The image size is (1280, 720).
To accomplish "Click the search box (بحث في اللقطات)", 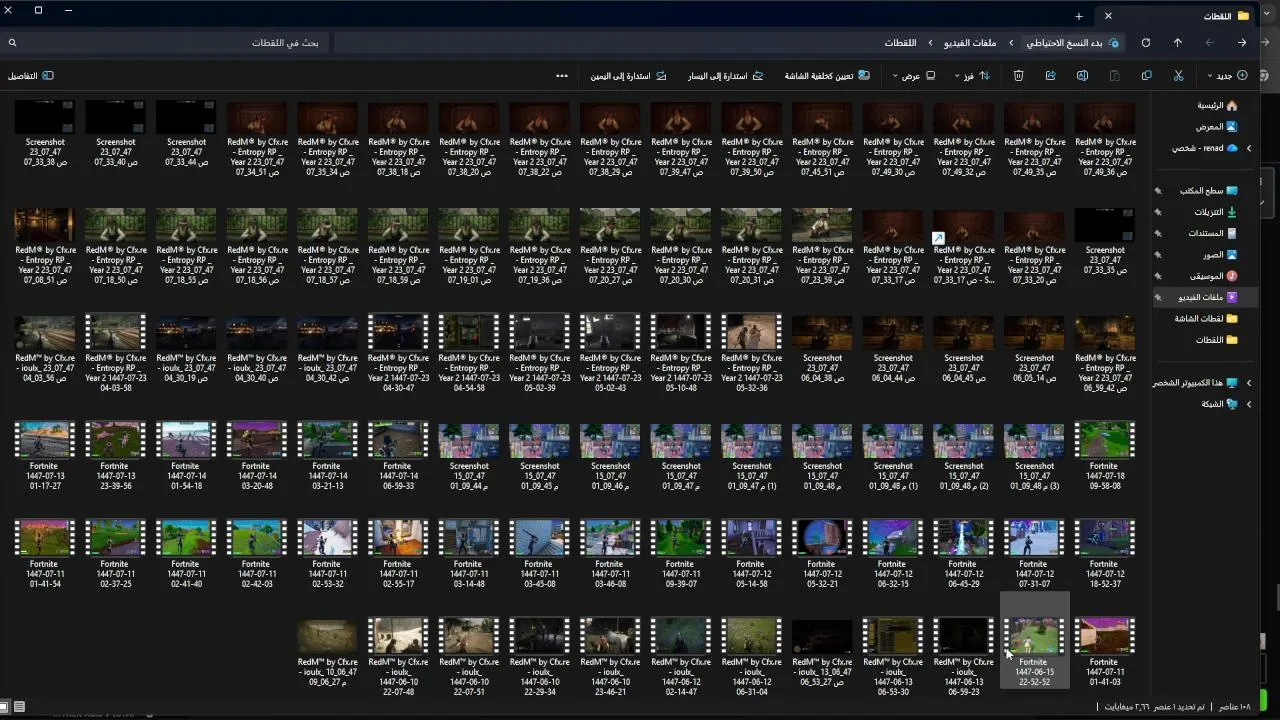I will tap(165, 43).
